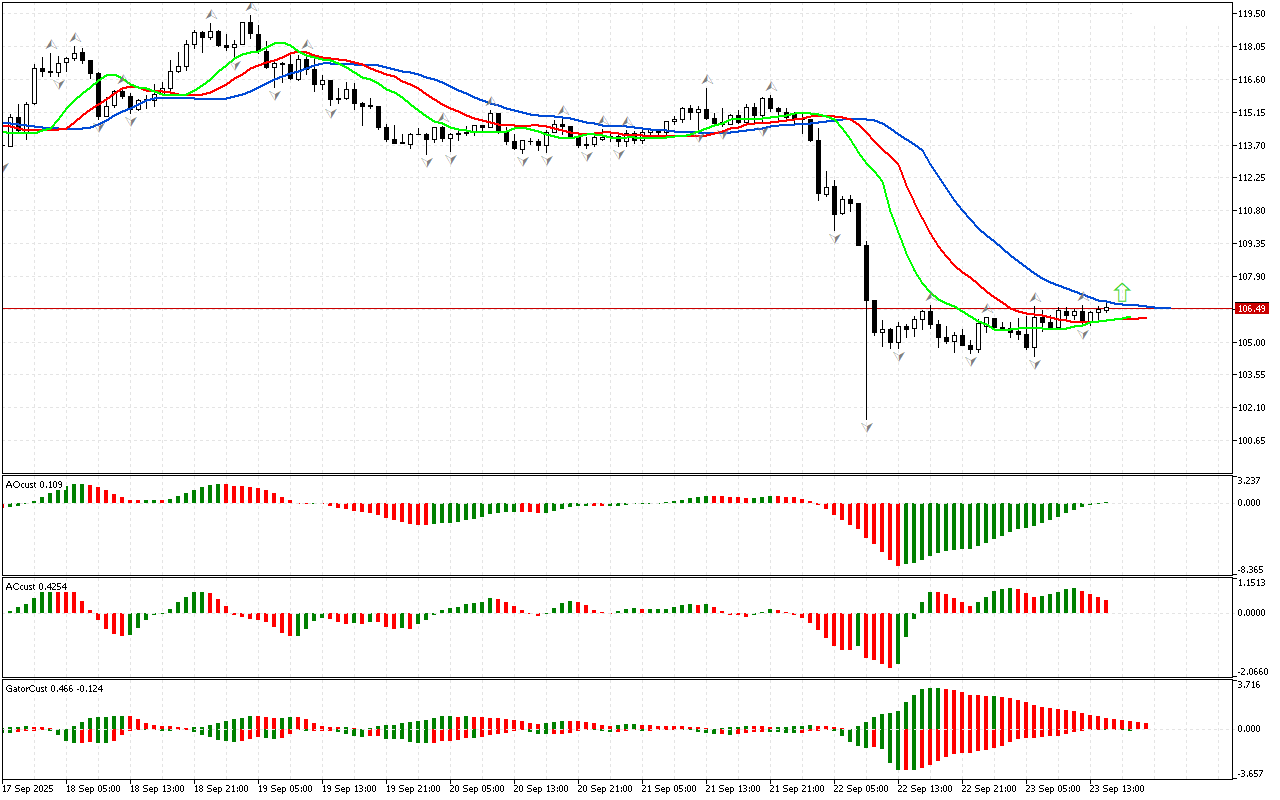Click the green up arrow signal
The height and width of the screenshot is (800, 1280).
(x=1122, y=292)
